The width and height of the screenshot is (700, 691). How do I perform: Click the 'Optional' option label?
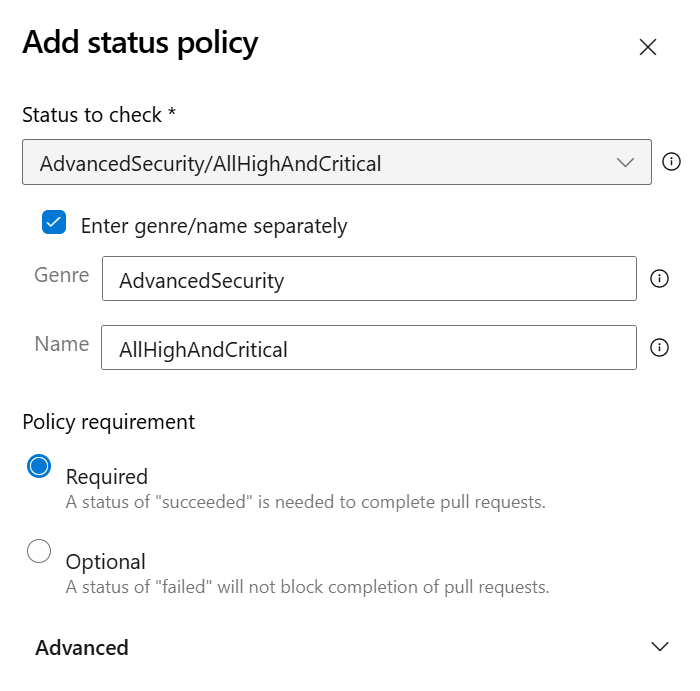point(106,561)
